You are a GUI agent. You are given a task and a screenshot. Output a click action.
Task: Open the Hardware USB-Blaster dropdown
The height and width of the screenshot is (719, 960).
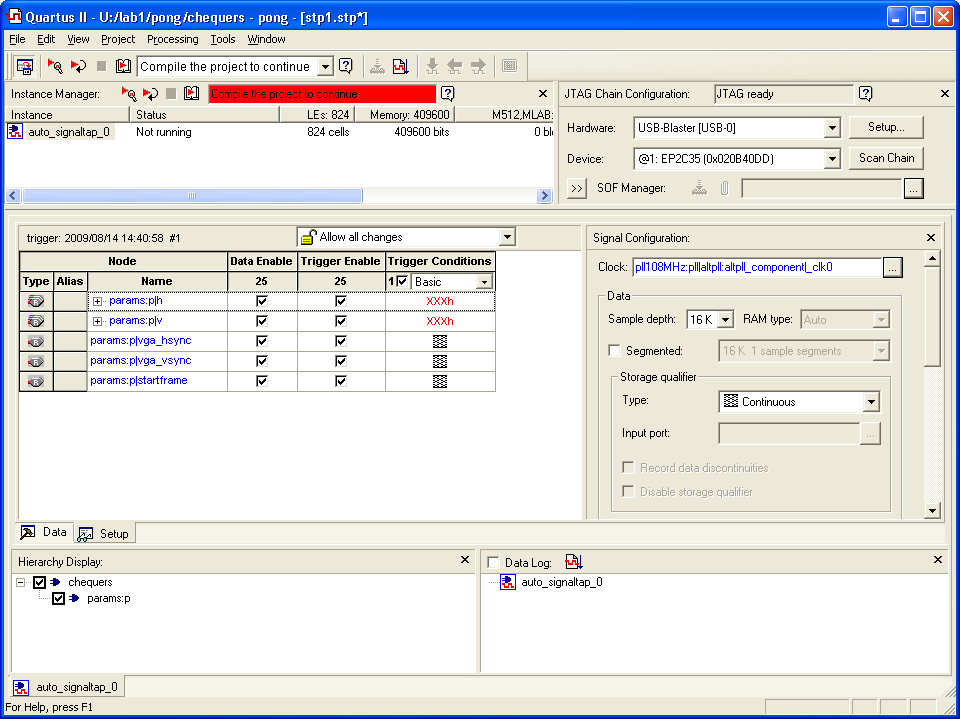pos(832,128)
